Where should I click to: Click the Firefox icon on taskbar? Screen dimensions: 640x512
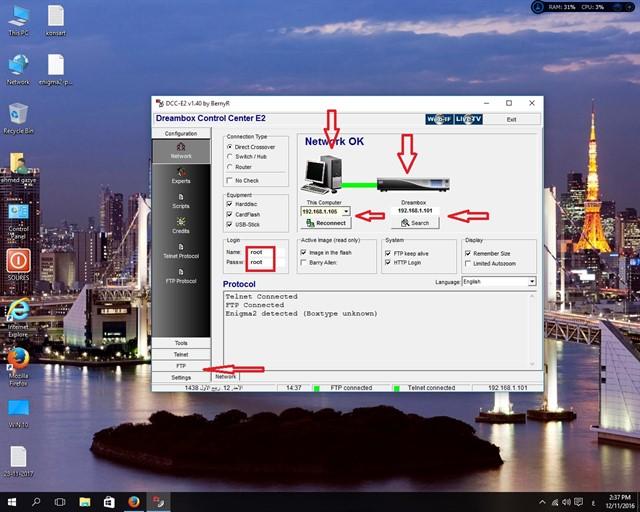click(x=134, y=502)
